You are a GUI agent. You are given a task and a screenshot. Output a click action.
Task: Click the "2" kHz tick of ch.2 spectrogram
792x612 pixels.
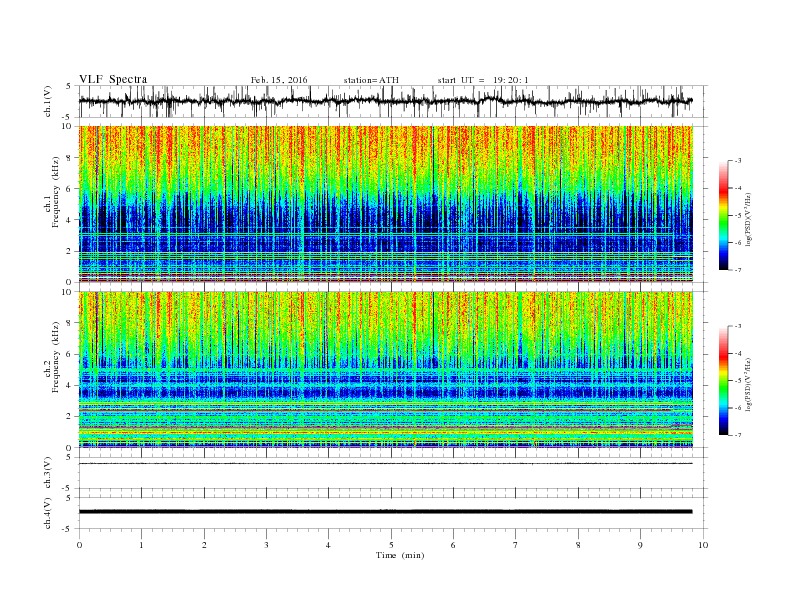(x=69, y=417)
